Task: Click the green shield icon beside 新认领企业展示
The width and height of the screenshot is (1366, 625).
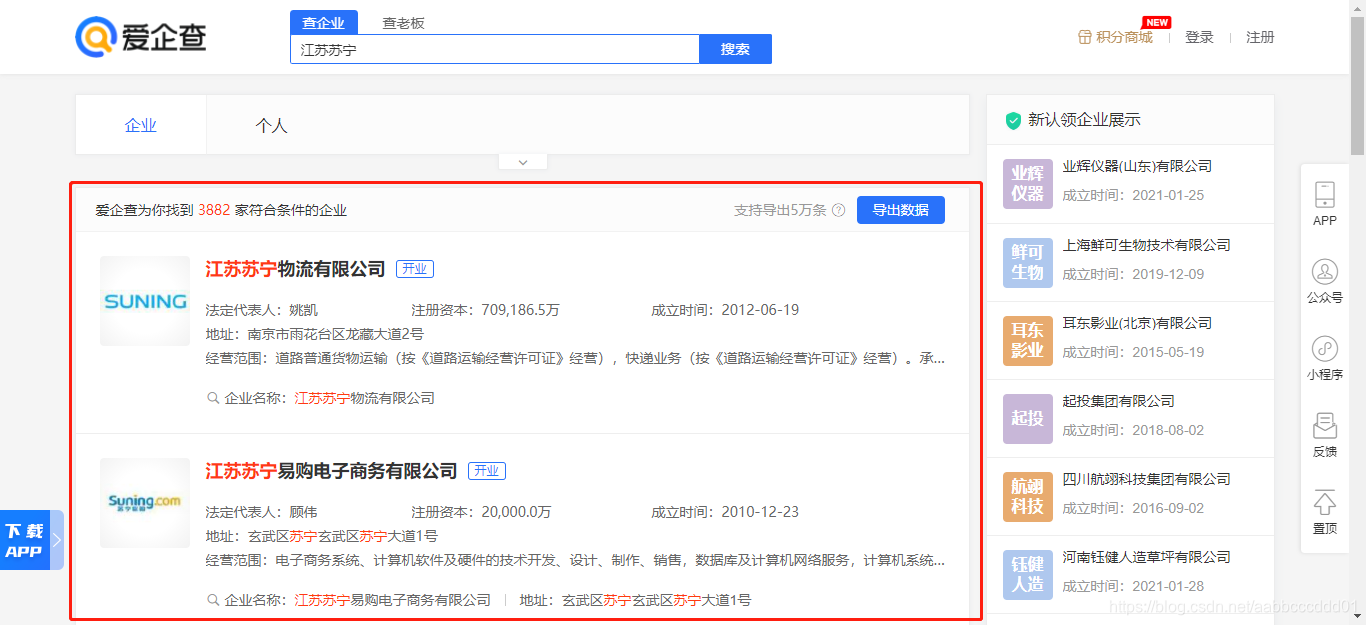Action: (x=1013, y=120)
